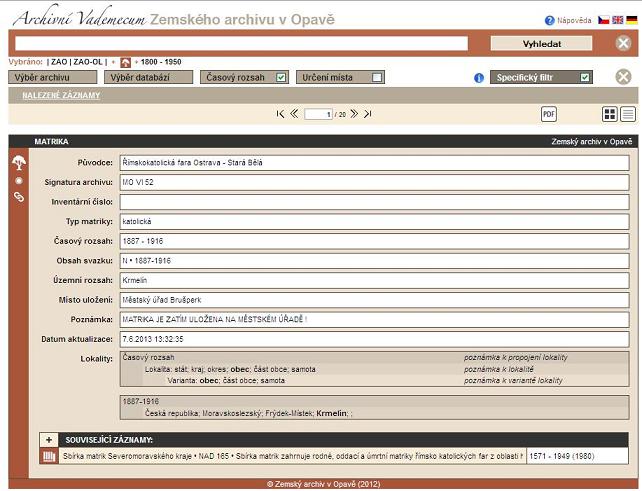642x491 pixels.
Task: Switch to the grid tile view icon
Action: pos(610,114)
